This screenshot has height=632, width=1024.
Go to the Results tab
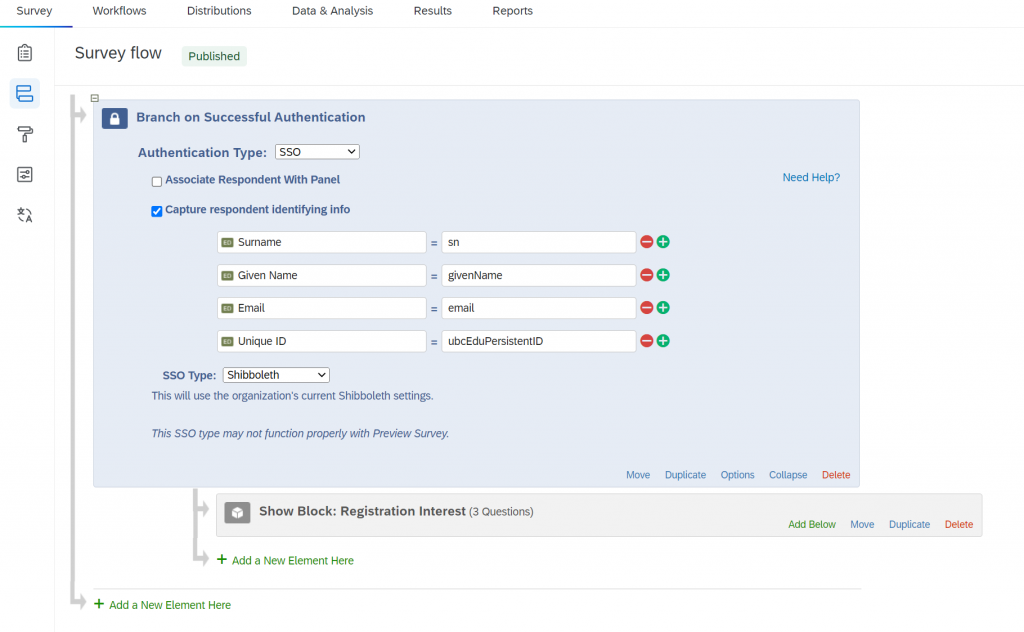[432, 11]
